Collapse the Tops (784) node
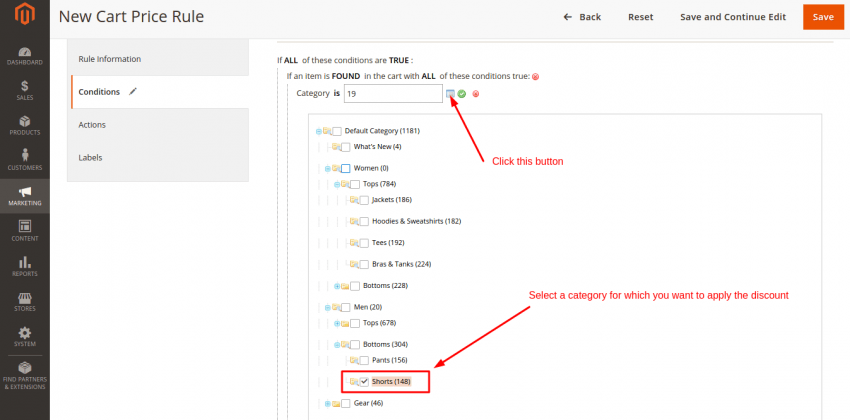The width and height of the screenshot is (850, 420). point(337,184)
